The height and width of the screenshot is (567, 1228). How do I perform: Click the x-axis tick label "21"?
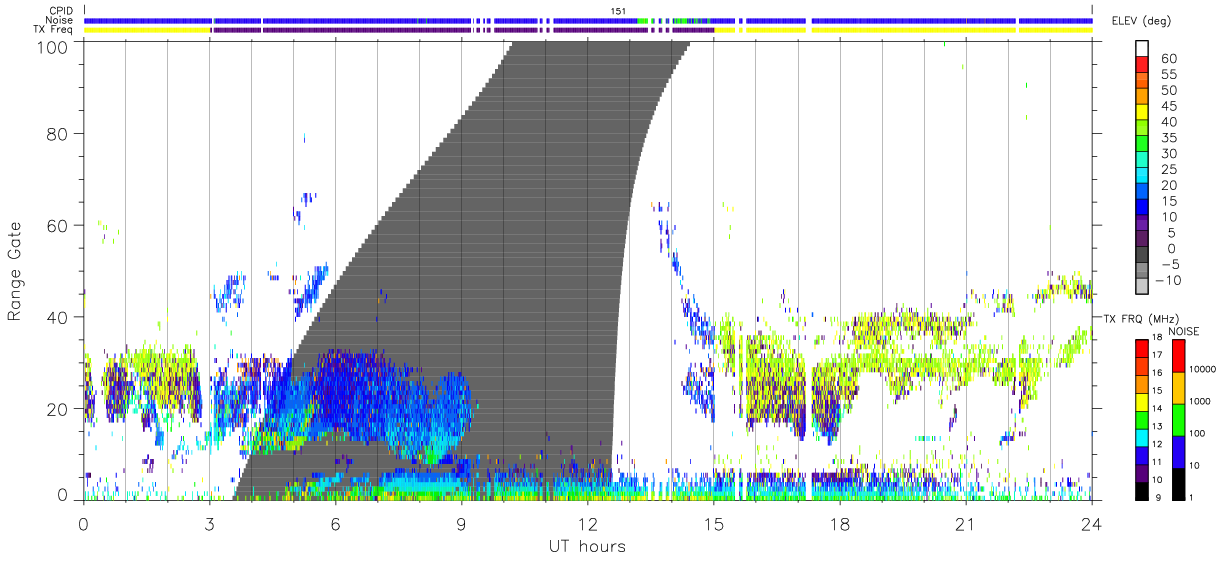pyautogui.click(x=965, y=523)
